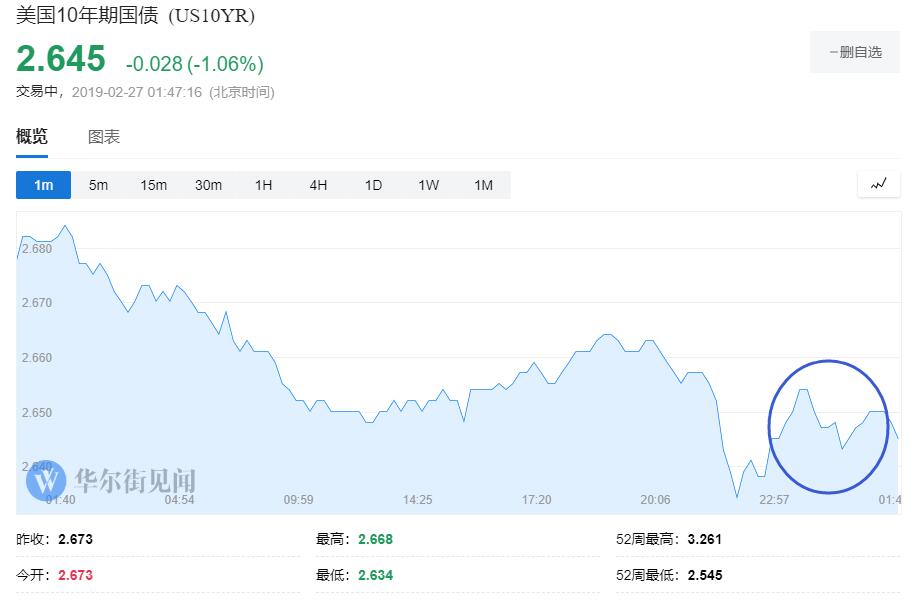
Task: Click the blue circled chart area
Action: [x=828, y=426]
